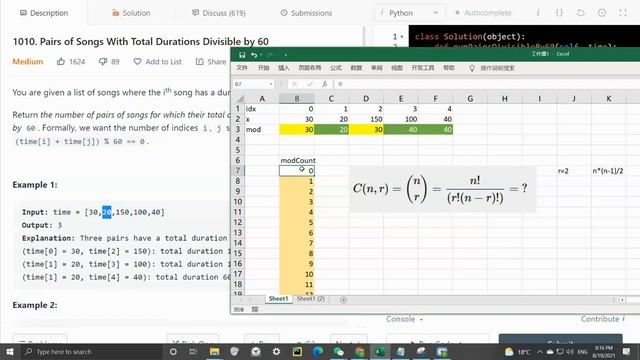Open Customize Quick Access Toolbar dropdown
Image resolution: width=640 pixels, height=360 pixels.
tap(286, 55)
